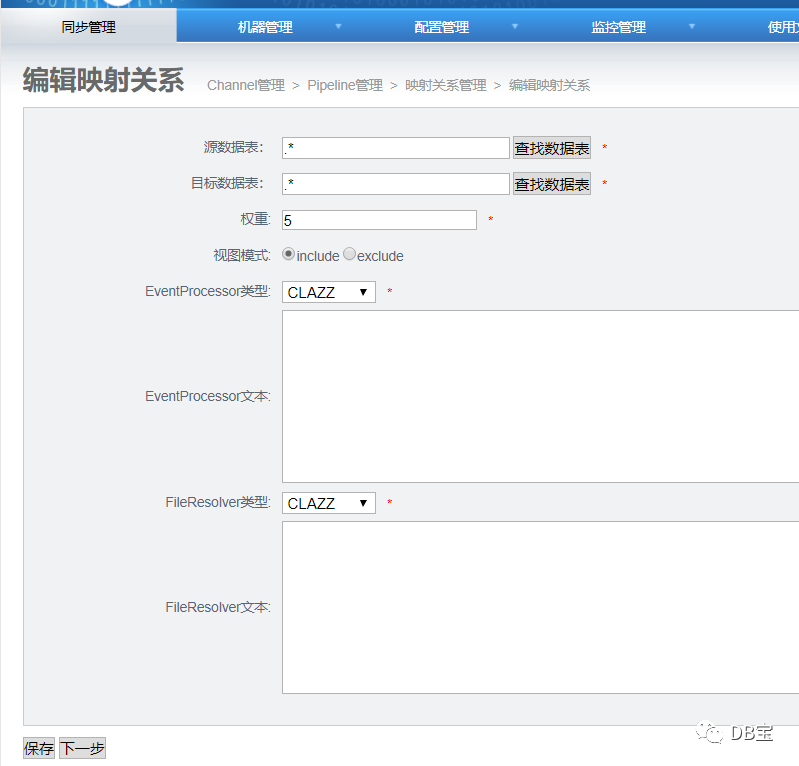799x766 pixels.
Task: Click inside the EventProcessor文本 textarea
Action: tap(540, 396)
